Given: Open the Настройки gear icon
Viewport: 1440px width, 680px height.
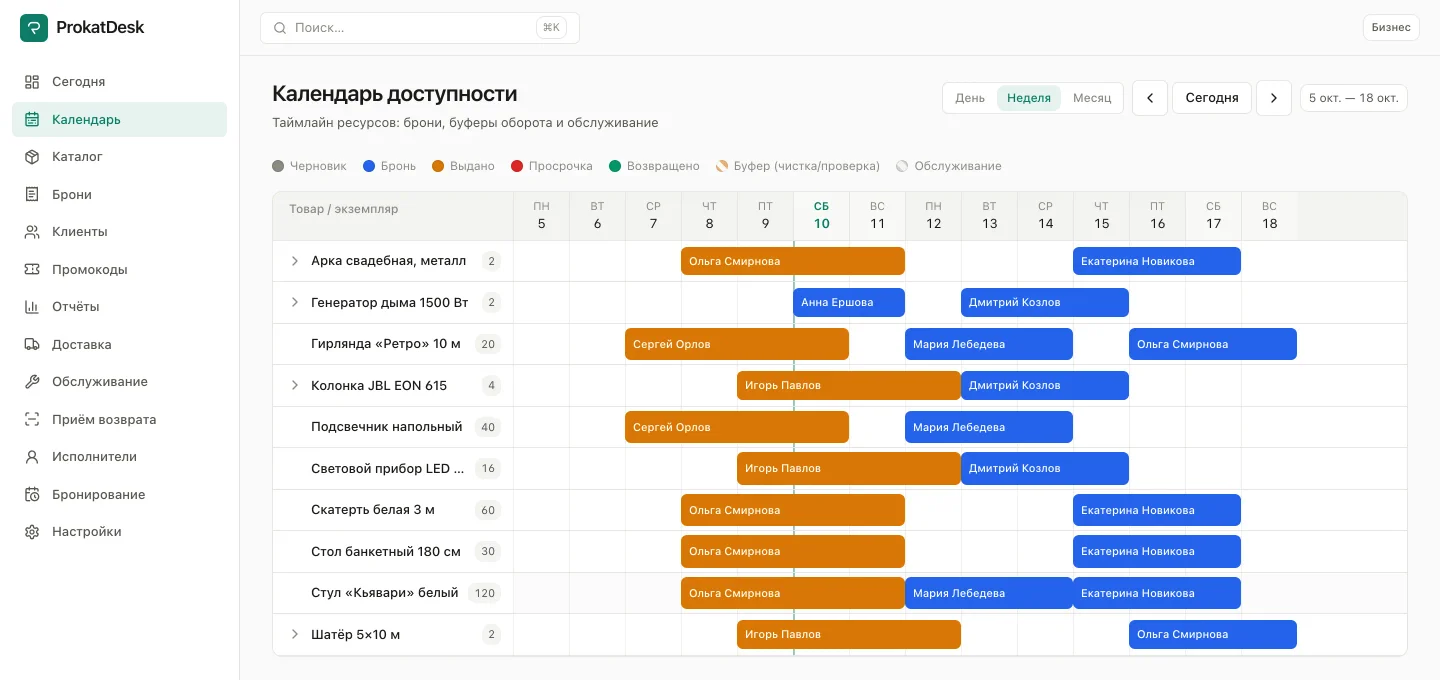Looking at the screenshot, I should pyautogui.click(x=32, y=532).
